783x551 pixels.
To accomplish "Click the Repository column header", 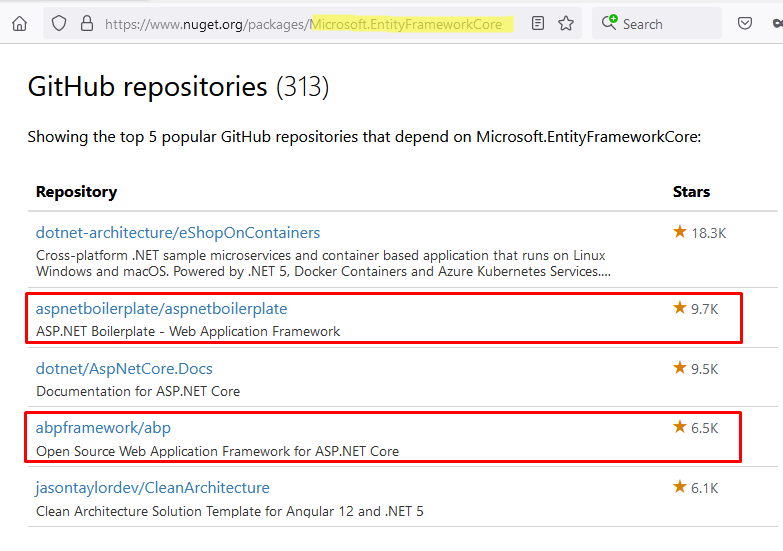I will pos(76,192).
